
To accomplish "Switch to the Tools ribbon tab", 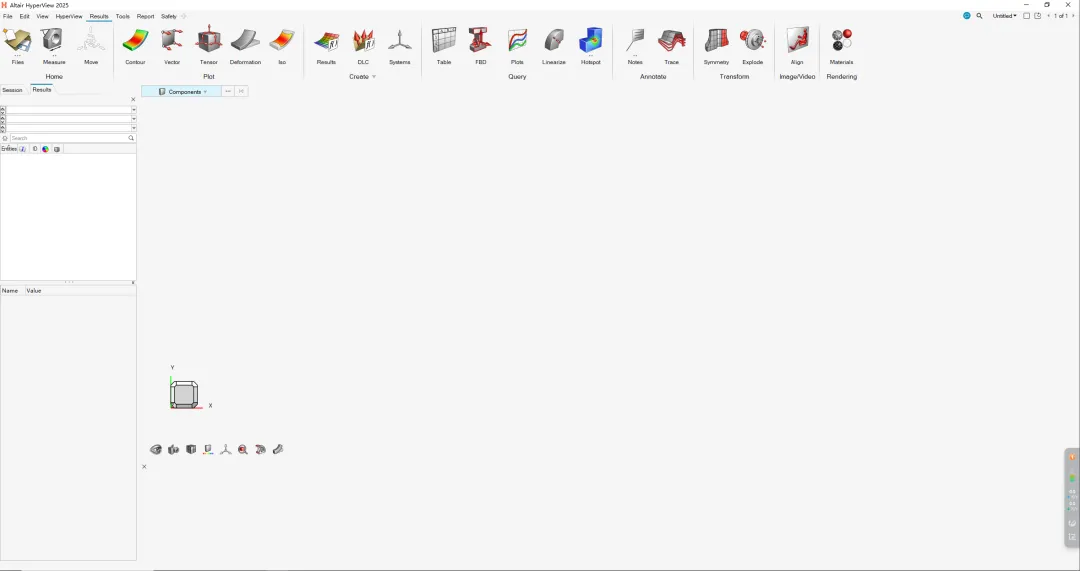I will point(123,16).
